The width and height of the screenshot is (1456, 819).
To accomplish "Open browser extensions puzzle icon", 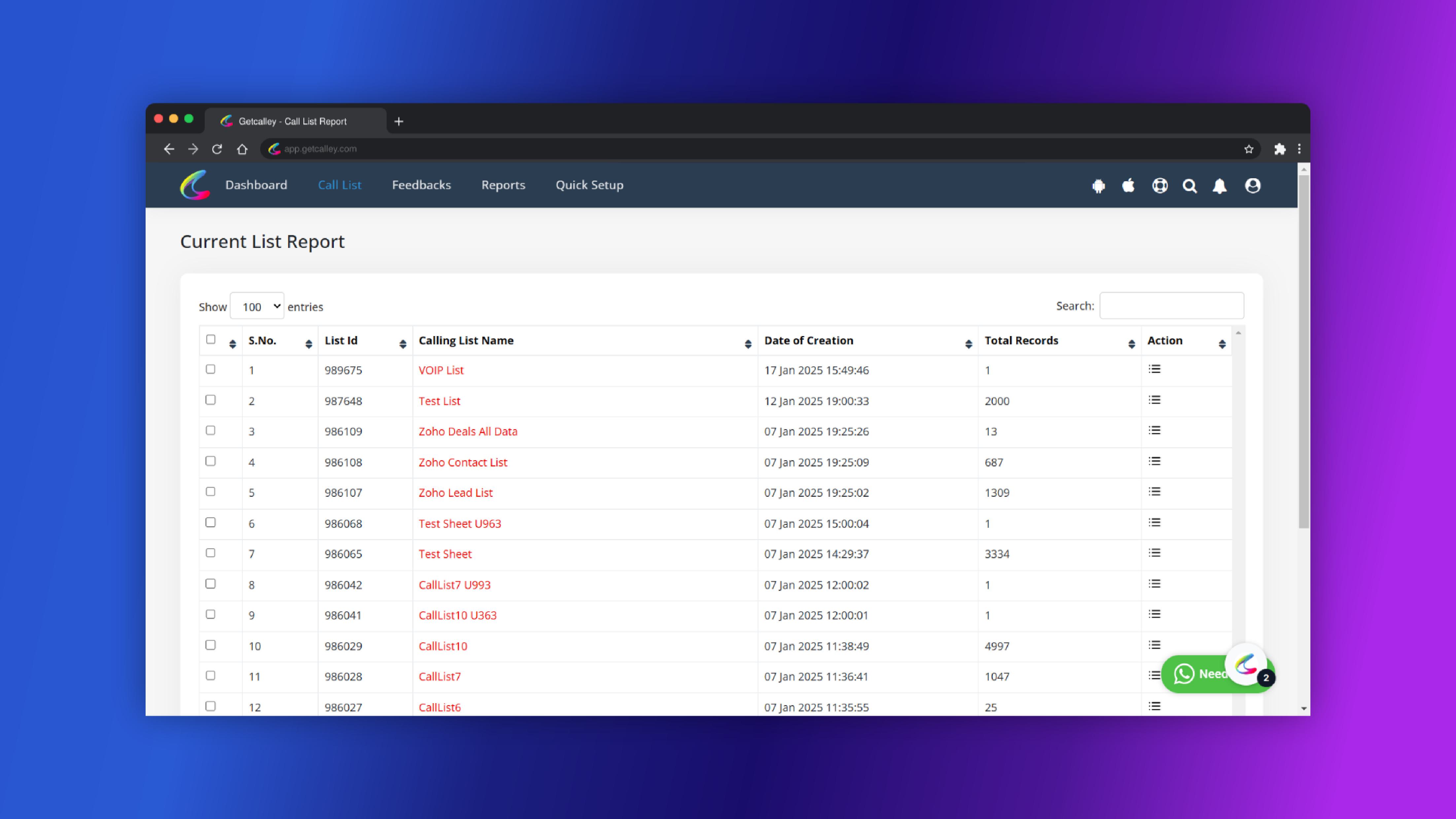I will 1280,149.
